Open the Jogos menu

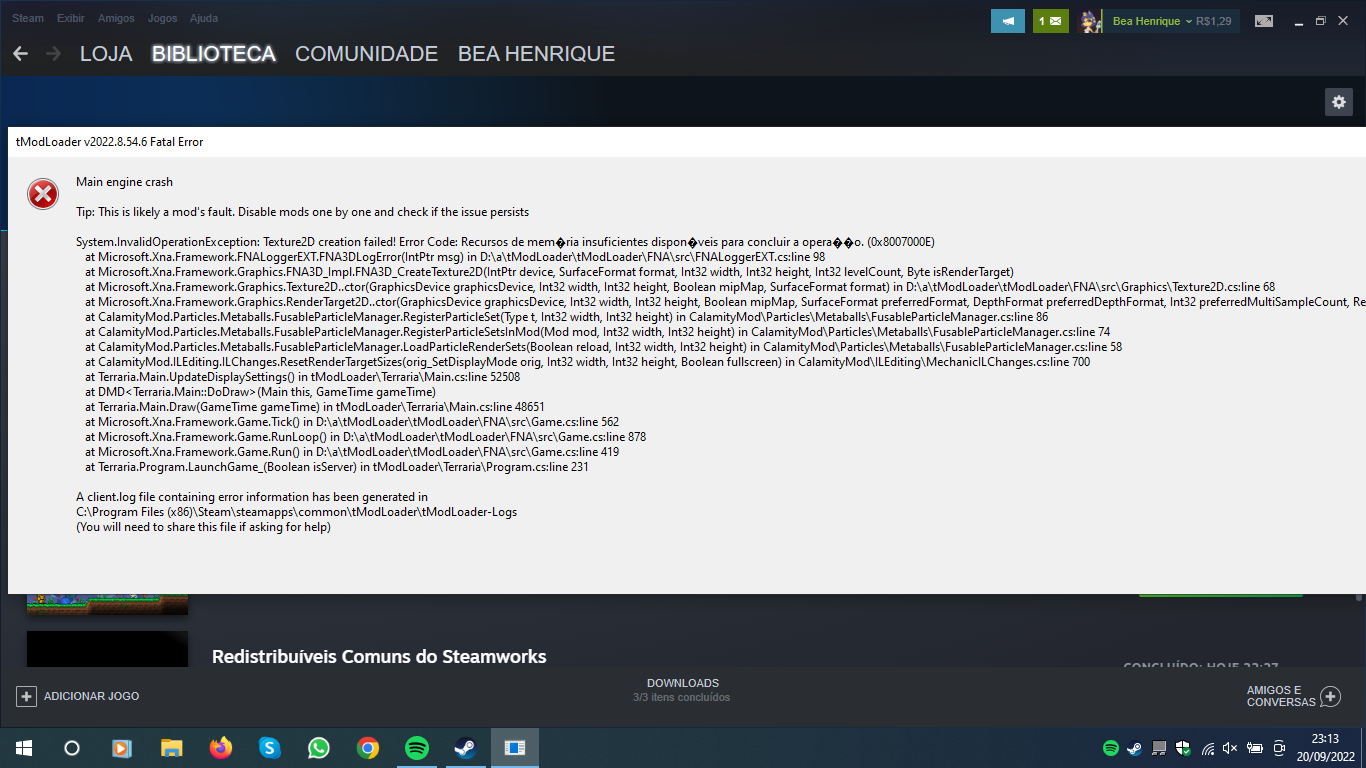[162, 18]
